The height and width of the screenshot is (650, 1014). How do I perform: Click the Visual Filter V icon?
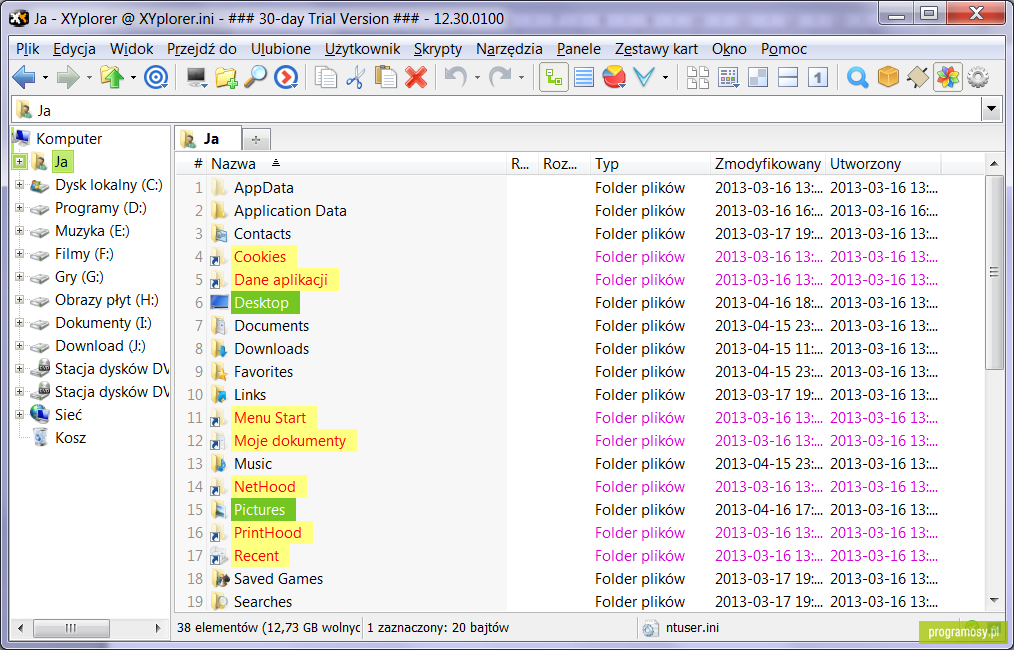point(645,78)
